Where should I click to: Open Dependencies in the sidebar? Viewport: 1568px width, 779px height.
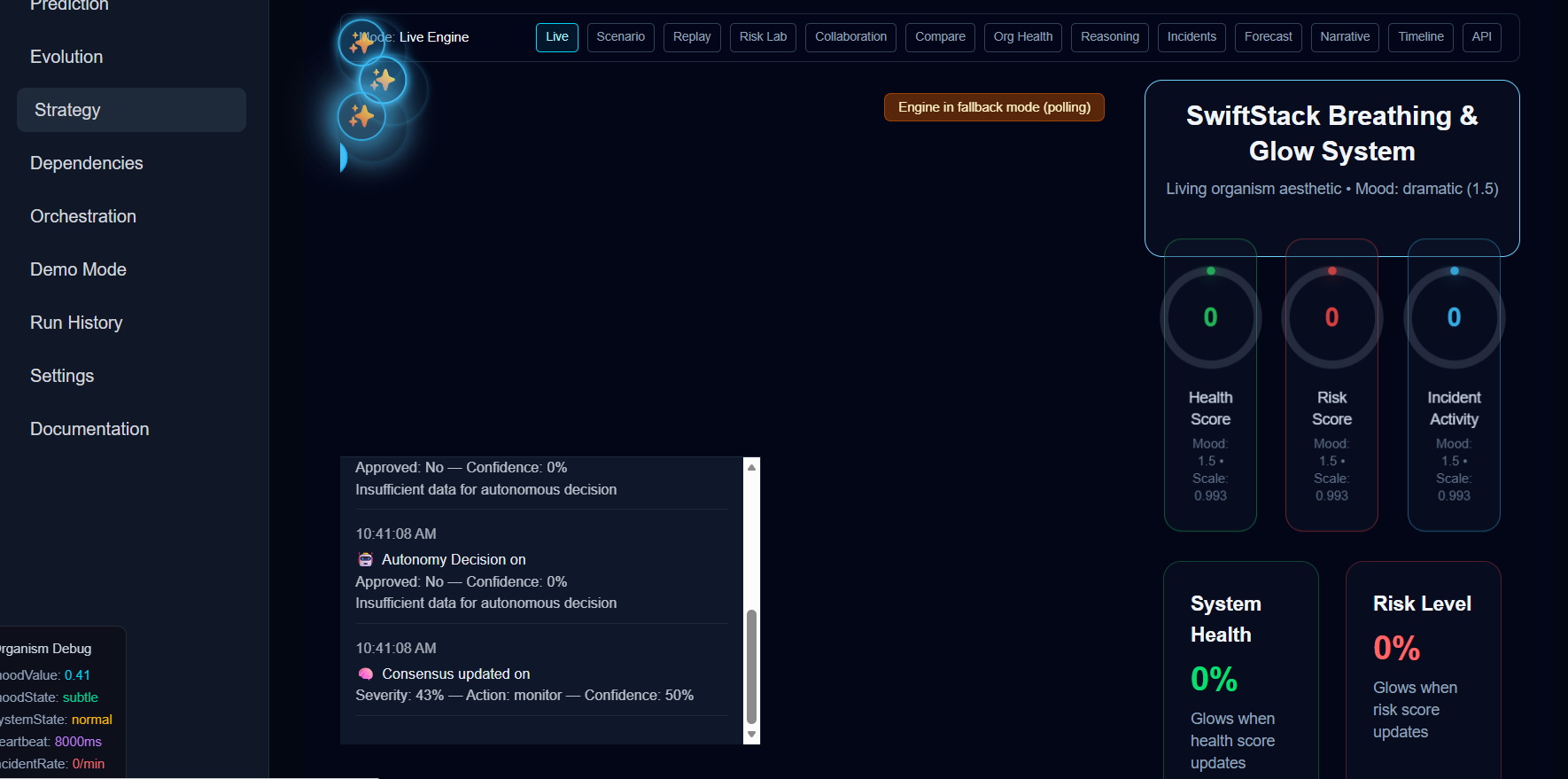131,163
